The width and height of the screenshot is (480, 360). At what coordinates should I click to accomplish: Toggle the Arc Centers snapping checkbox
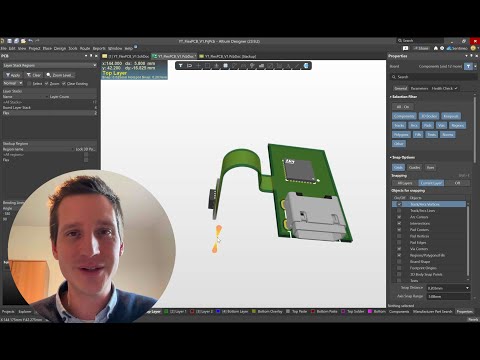[x=399, y=217]
